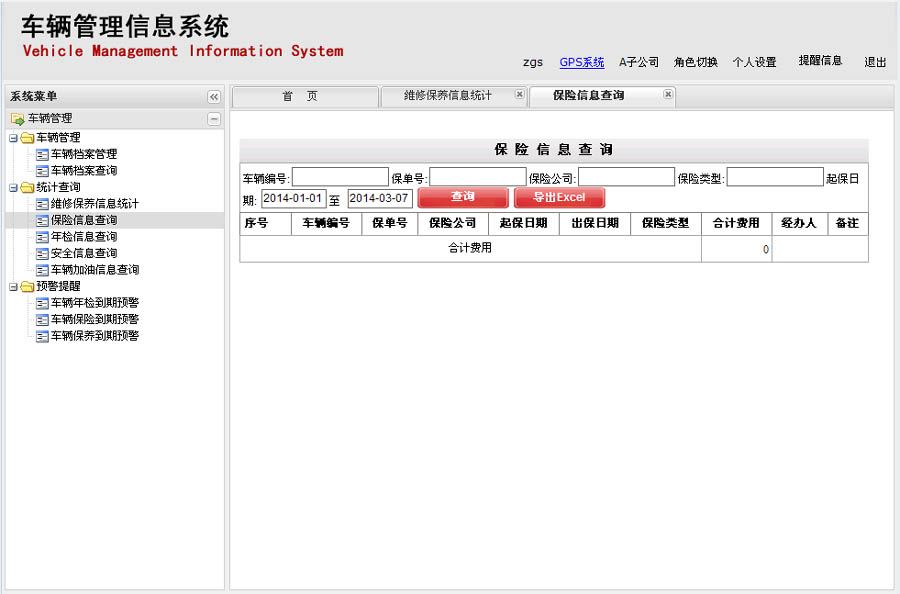Switch to the 首页 tab

(x=300, y=96)
